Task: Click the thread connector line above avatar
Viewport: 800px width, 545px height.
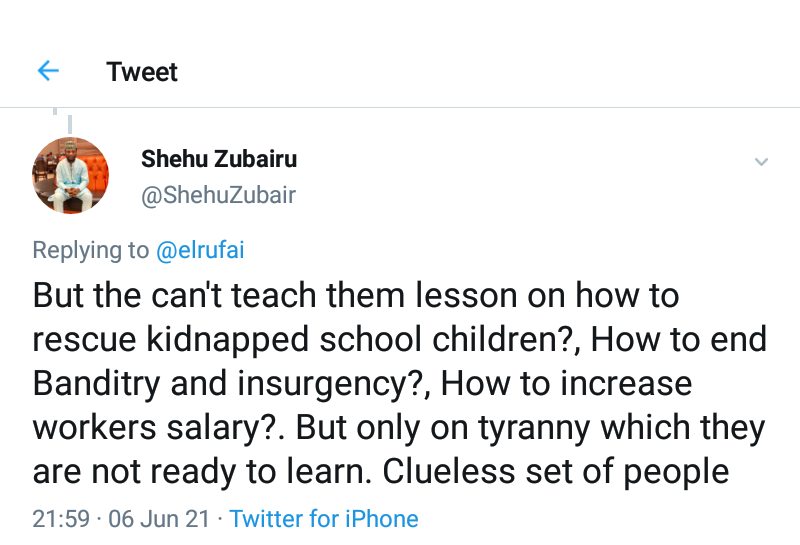Action: [71, 122]
